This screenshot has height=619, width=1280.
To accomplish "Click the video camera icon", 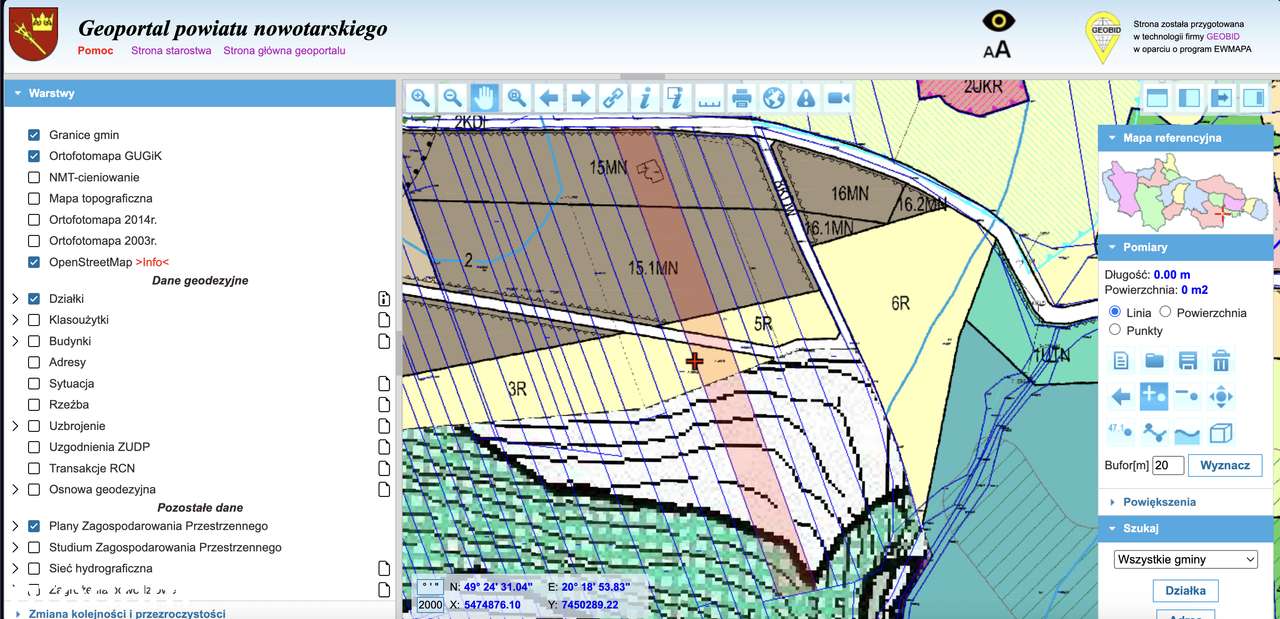I will [x=838, y=98].
